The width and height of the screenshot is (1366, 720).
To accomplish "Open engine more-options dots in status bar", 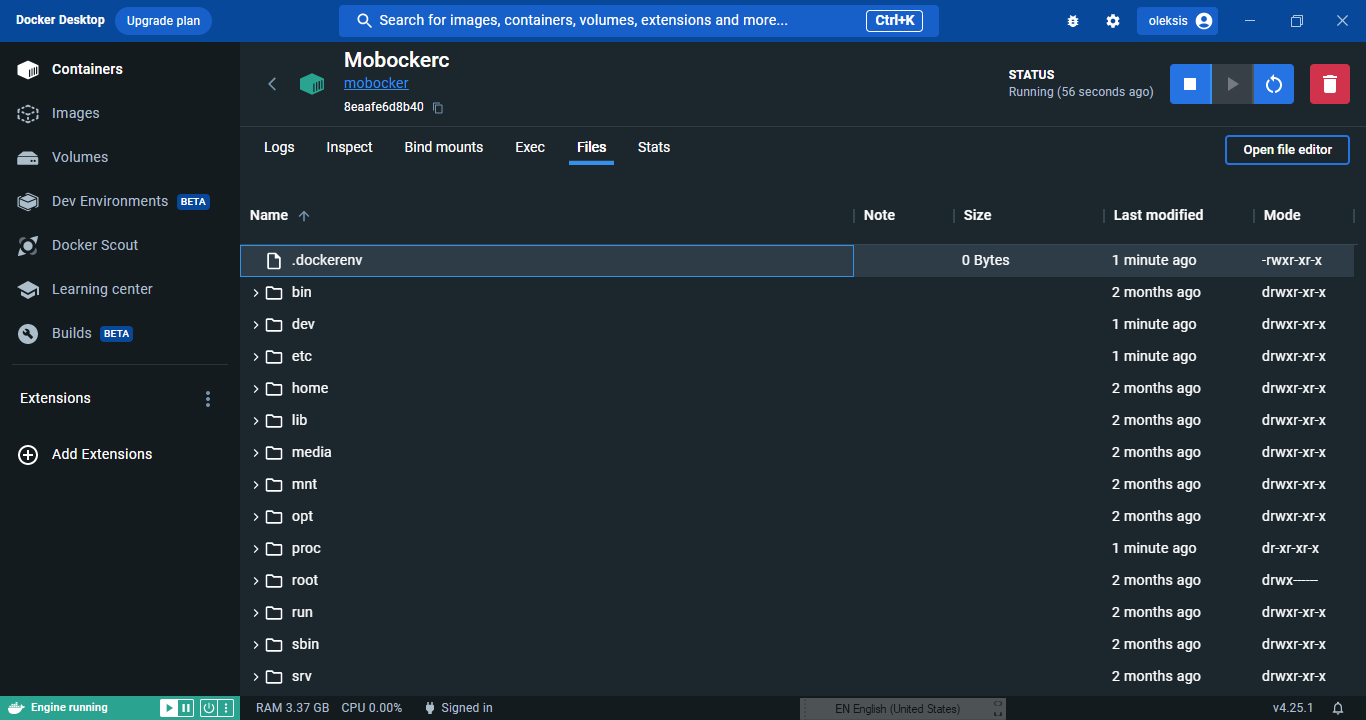I will point(226,708).
